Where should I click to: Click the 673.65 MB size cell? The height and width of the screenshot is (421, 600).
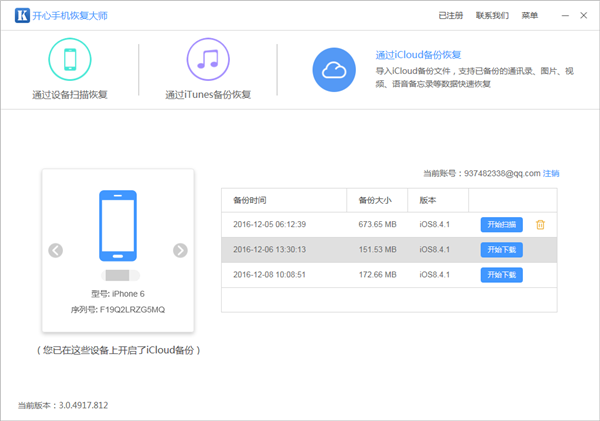[377, 224]
